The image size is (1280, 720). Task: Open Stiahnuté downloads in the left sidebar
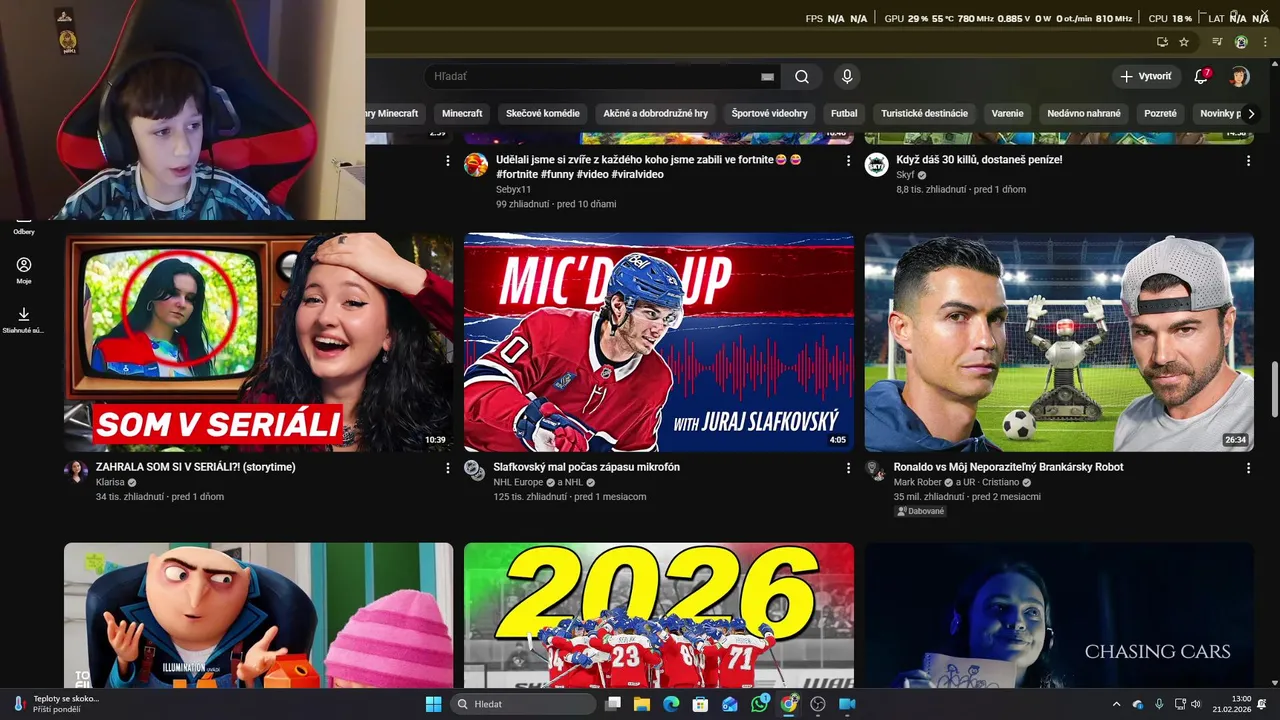click(24, 320)
